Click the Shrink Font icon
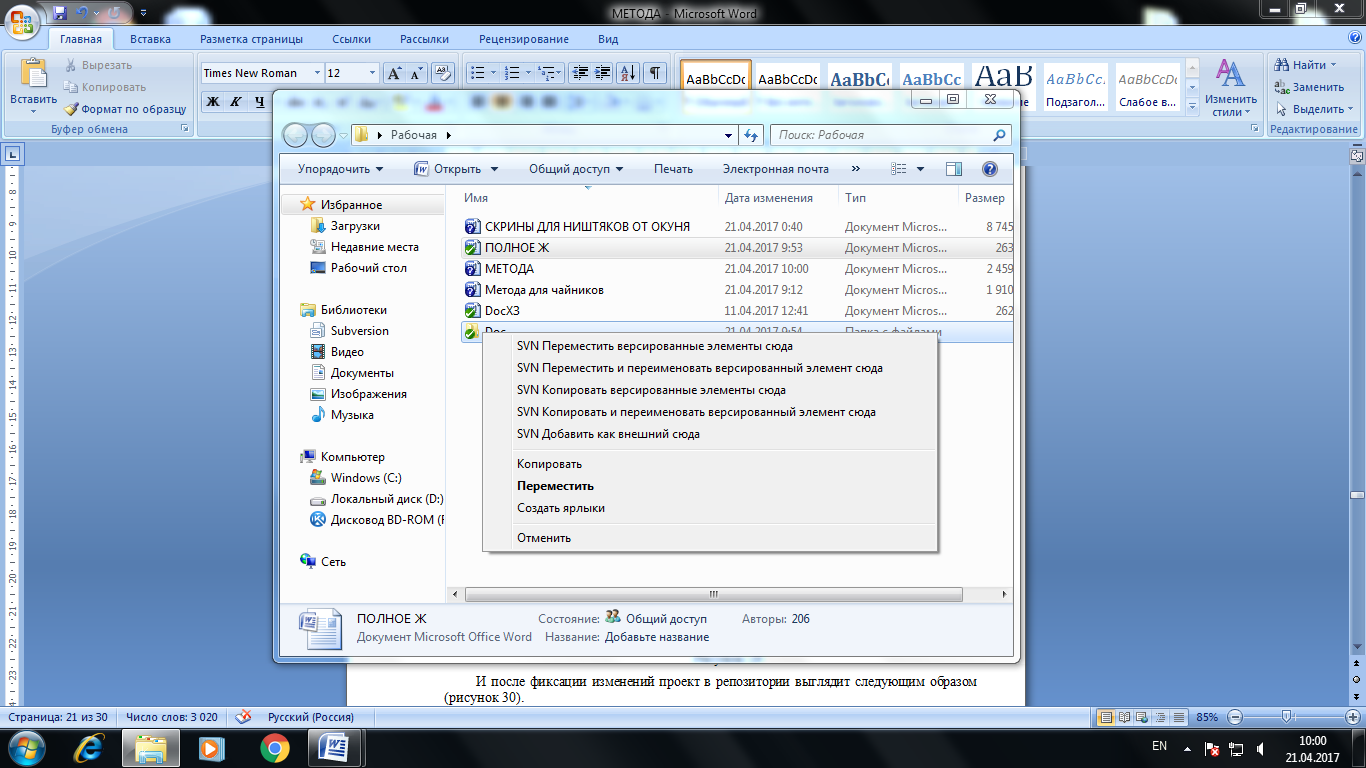 (x=417, y=73)
